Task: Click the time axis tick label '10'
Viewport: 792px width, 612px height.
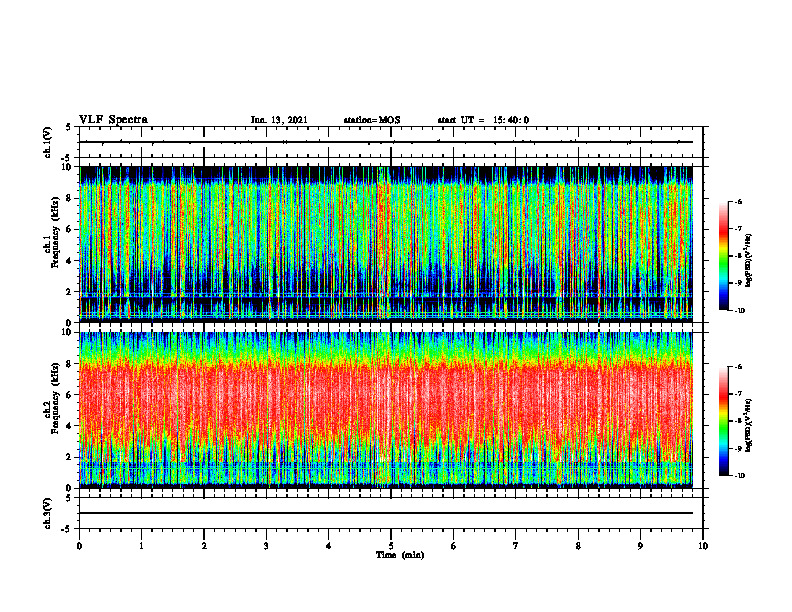Action: pyautogui.click(x=703, y=546)
